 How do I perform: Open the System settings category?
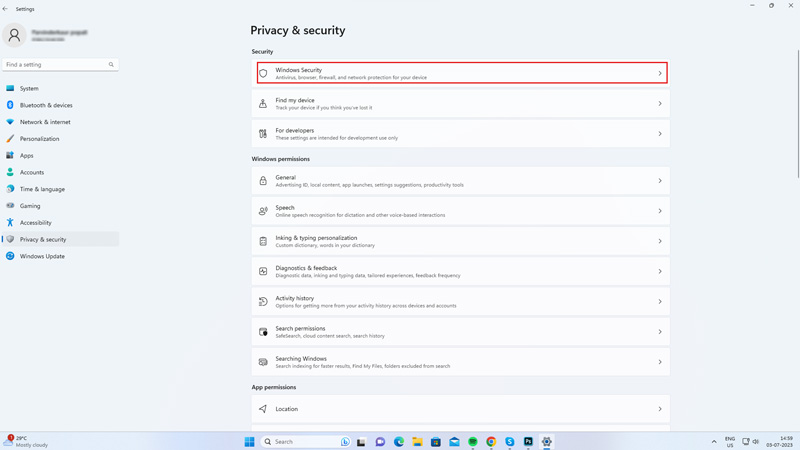click(60, 88)
